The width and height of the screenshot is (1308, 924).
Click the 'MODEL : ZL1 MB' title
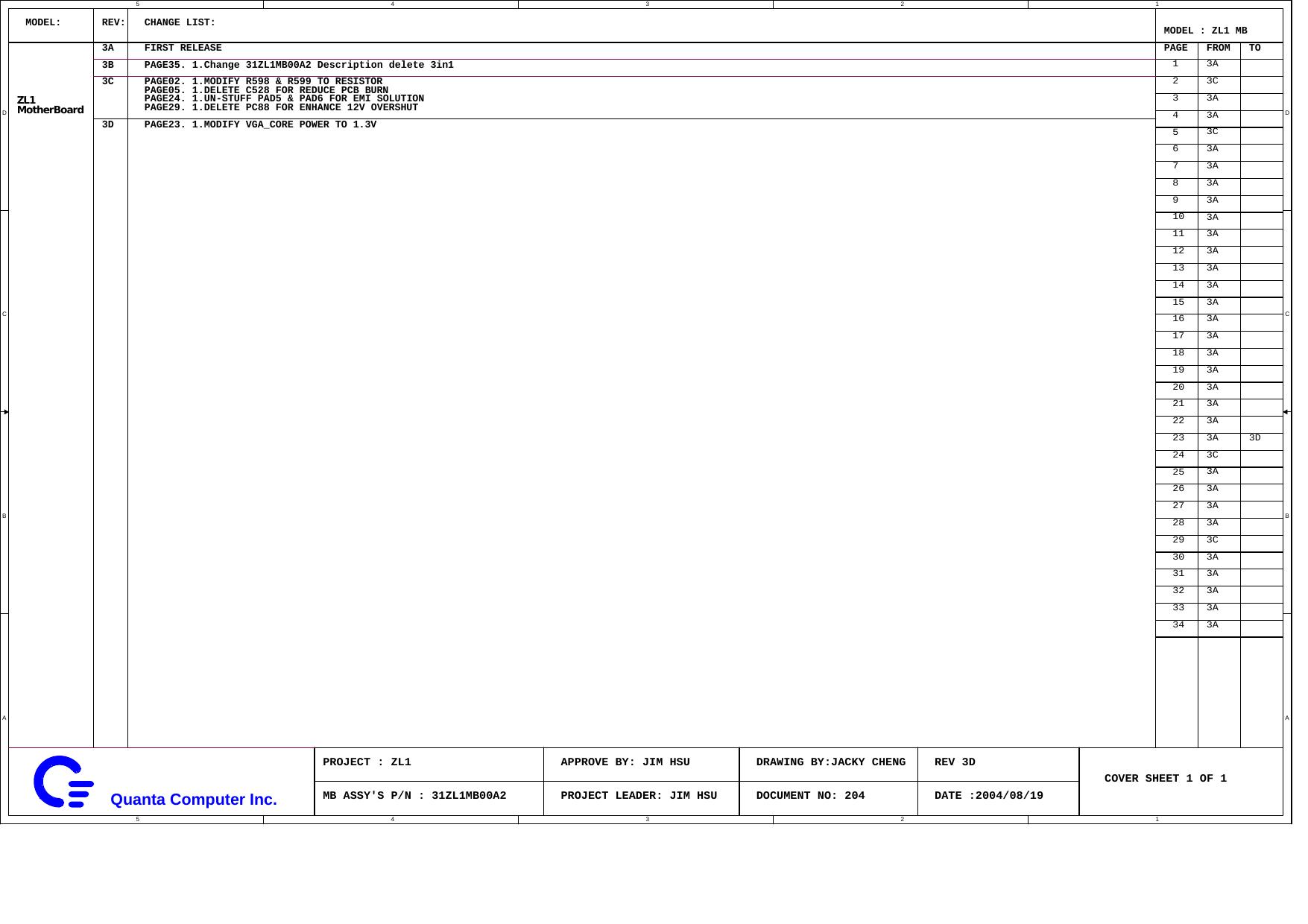tap(1205, 31)
